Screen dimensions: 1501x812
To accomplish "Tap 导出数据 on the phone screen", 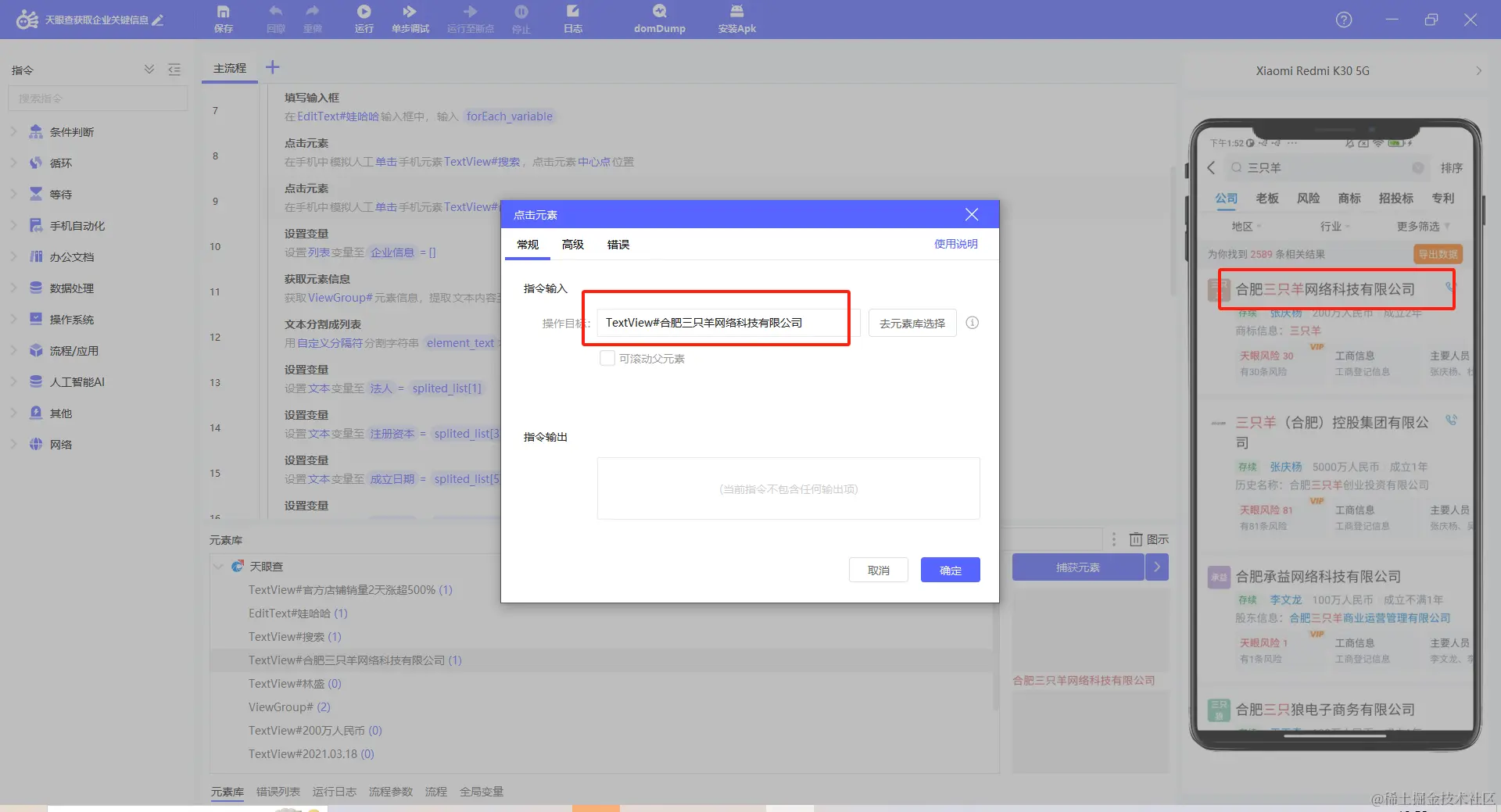I will (1438, 254).
